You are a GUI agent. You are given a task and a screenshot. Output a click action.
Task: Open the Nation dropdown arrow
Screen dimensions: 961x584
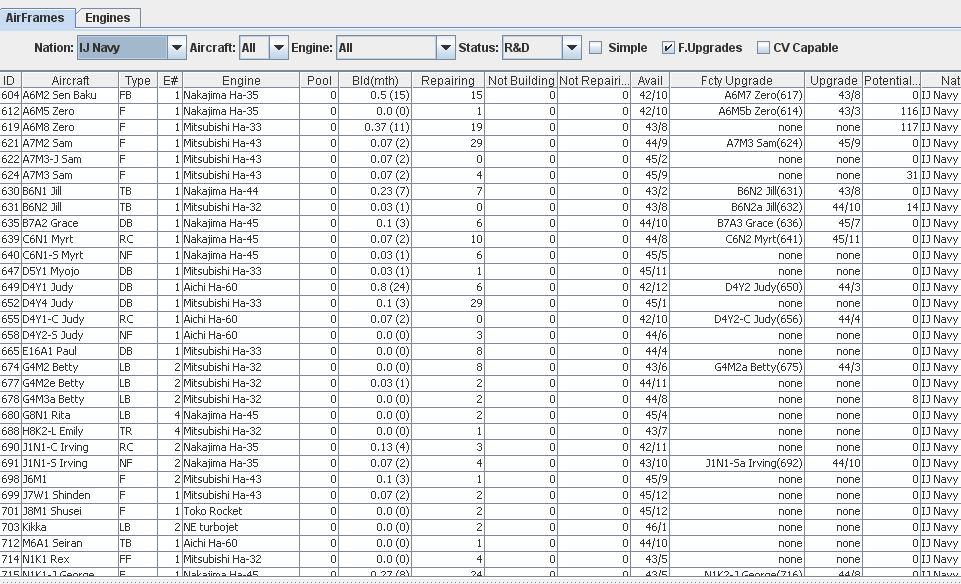[177, 48]
